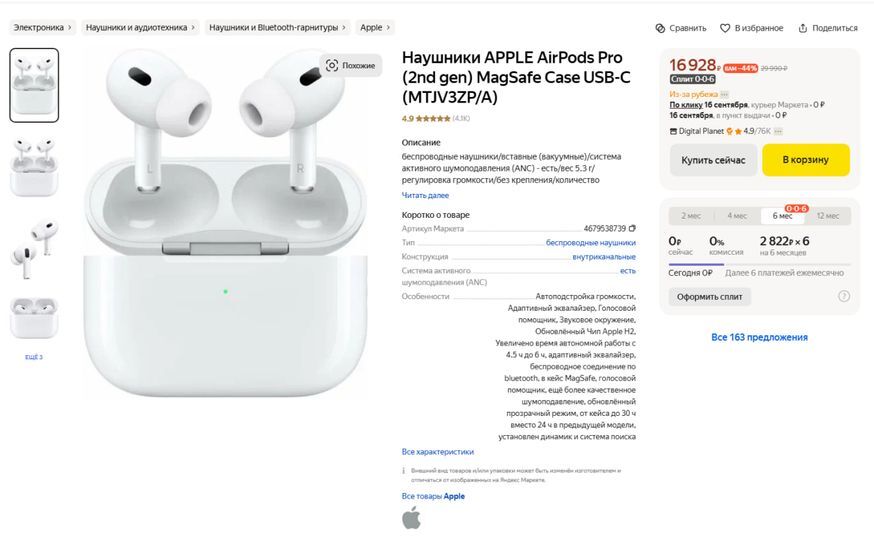The image size is (874, 545).
Task: Click the Apple brand logo
Action: 411,518
